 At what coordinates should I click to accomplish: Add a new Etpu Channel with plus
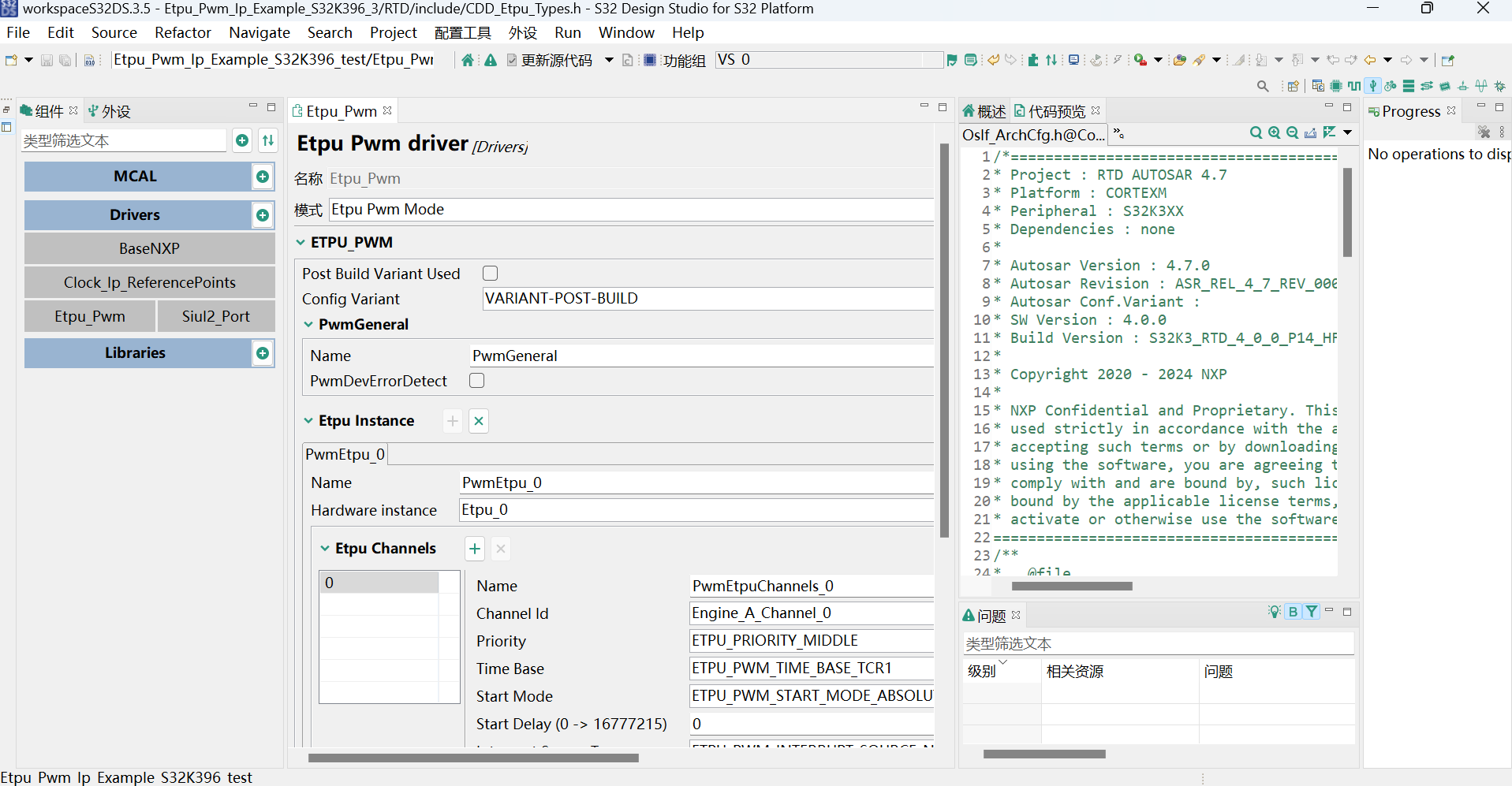coord(475,549)
